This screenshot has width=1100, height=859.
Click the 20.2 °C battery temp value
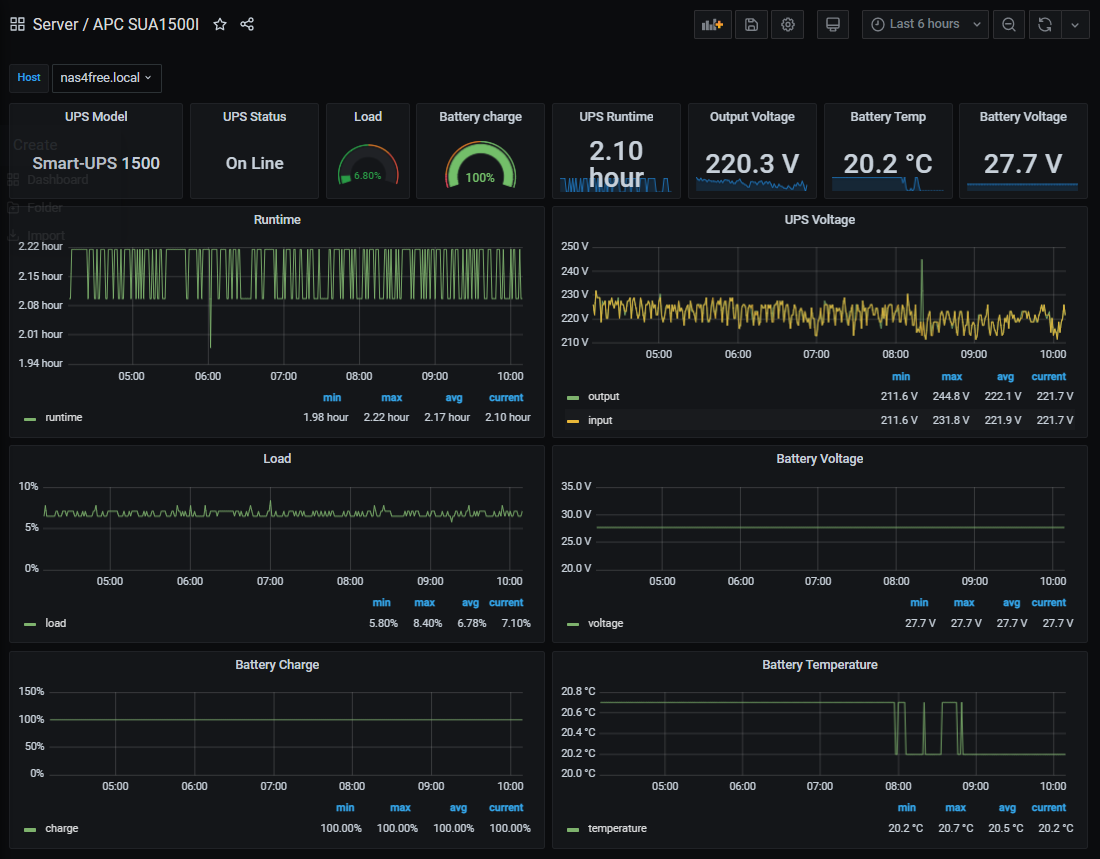888,164
